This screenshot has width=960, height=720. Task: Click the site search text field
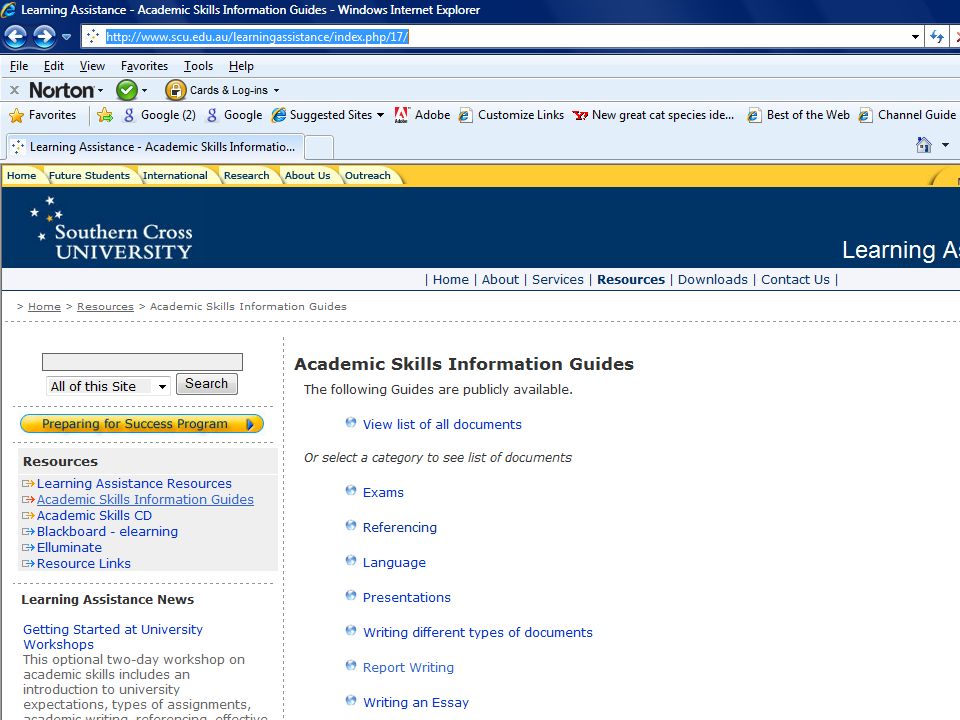142,362
